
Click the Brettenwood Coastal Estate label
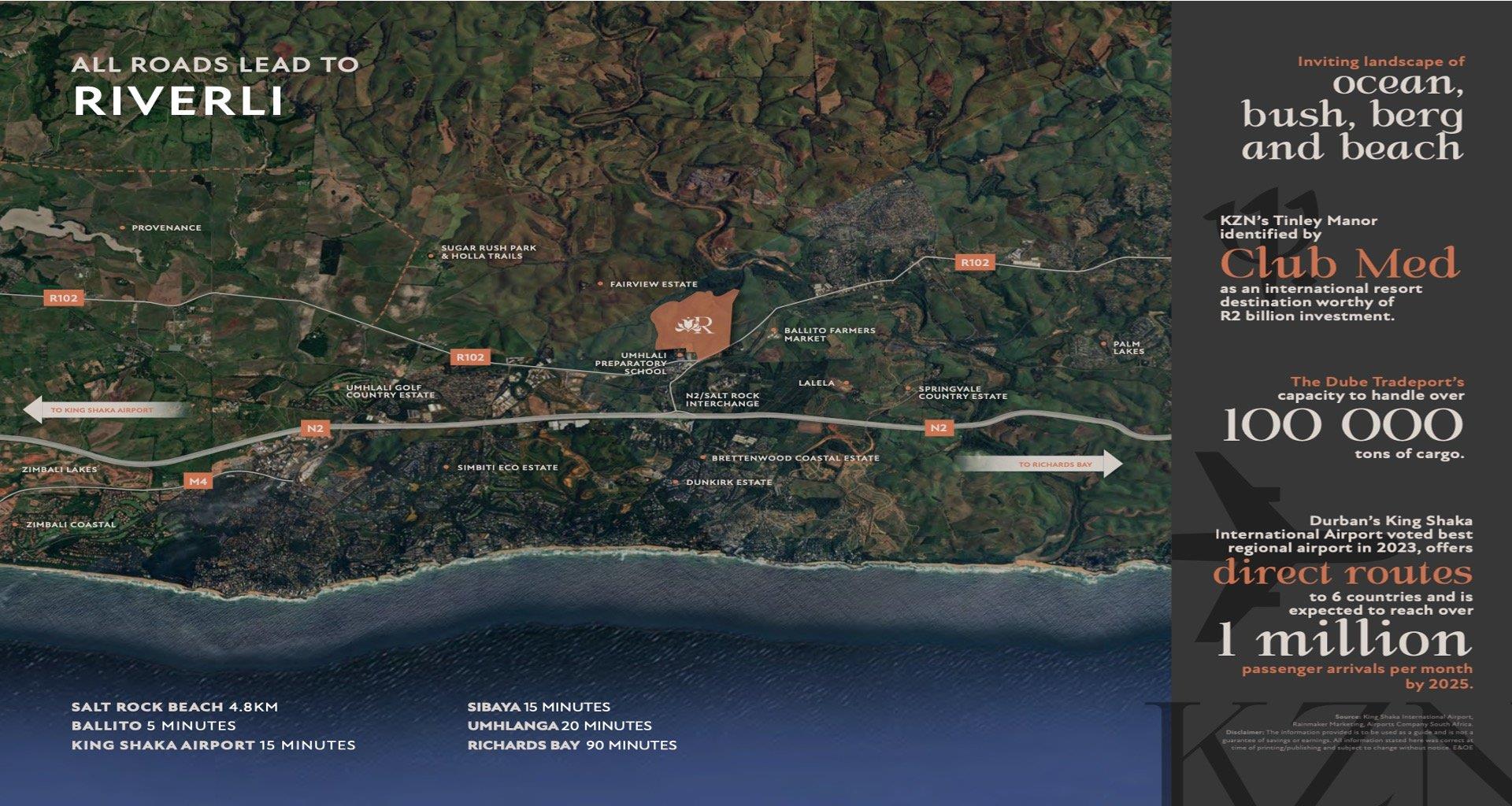(795, 458)
